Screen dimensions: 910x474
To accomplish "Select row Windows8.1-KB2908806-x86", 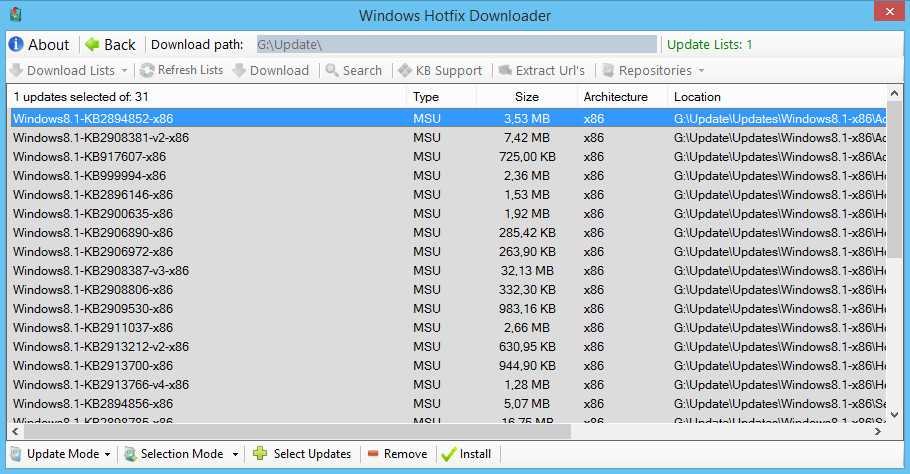I will point(448,290).
